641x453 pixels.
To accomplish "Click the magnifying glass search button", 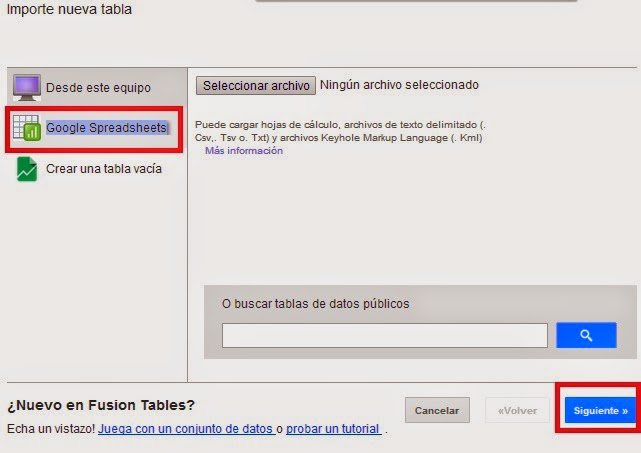I will click(586, 335).
